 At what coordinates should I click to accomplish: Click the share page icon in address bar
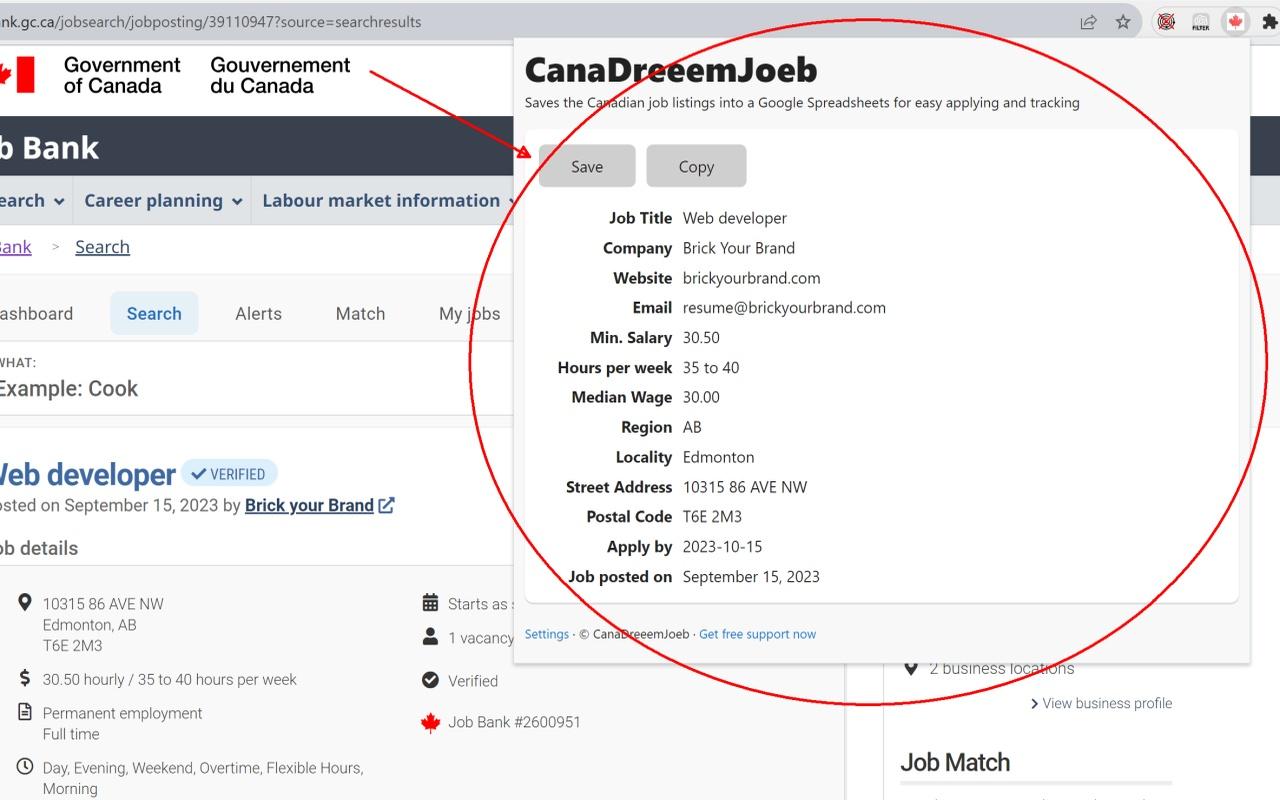(x=1088, y=22)
